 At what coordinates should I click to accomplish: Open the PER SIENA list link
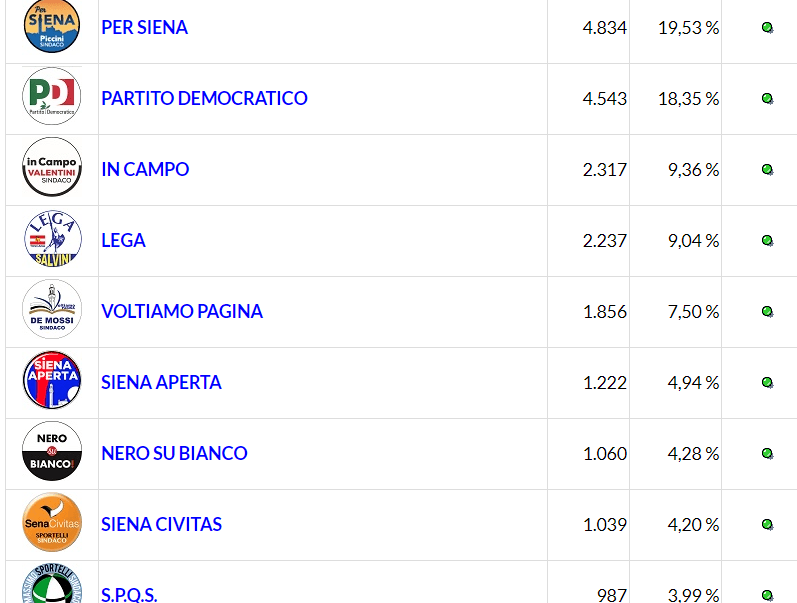coord(144,27)
